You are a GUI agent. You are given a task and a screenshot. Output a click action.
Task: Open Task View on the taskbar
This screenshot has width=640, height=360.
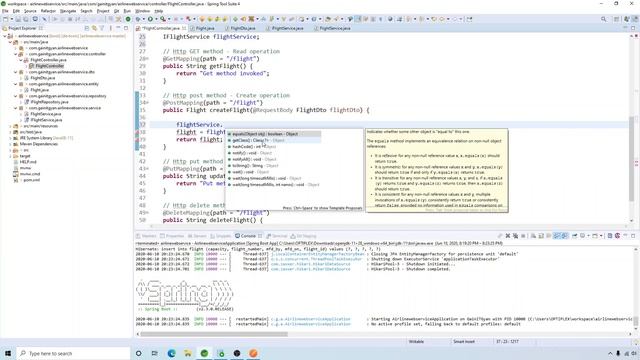coord(155,353)
